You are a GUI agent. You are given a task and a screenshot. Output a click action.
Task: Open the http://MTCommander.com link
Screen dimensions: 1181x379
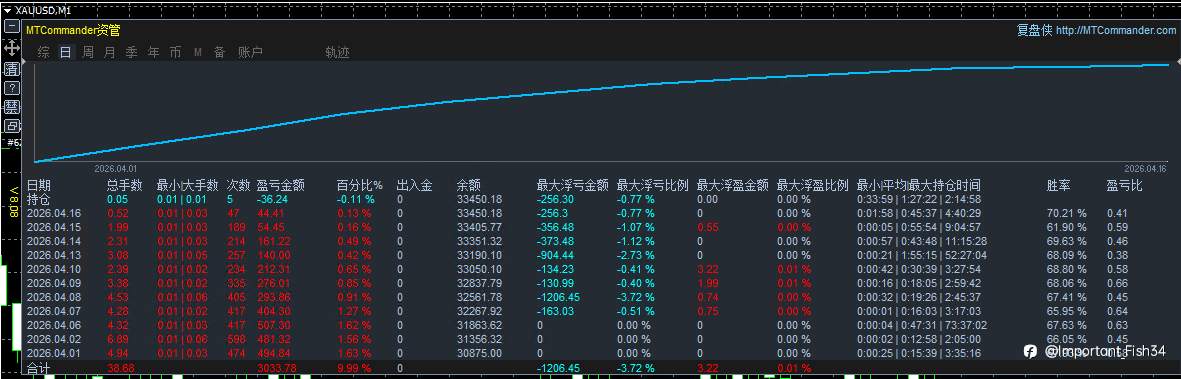(x=1115, y=31)
